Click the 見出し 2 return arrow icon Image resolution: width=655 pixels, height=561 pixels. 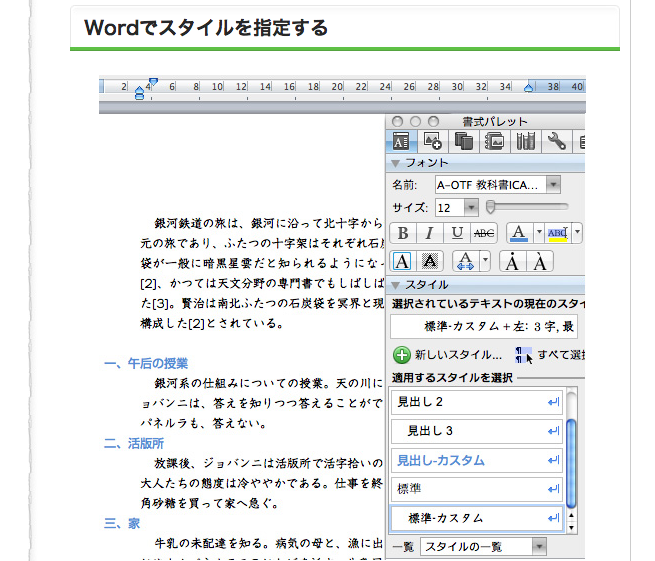coord(553,402)
